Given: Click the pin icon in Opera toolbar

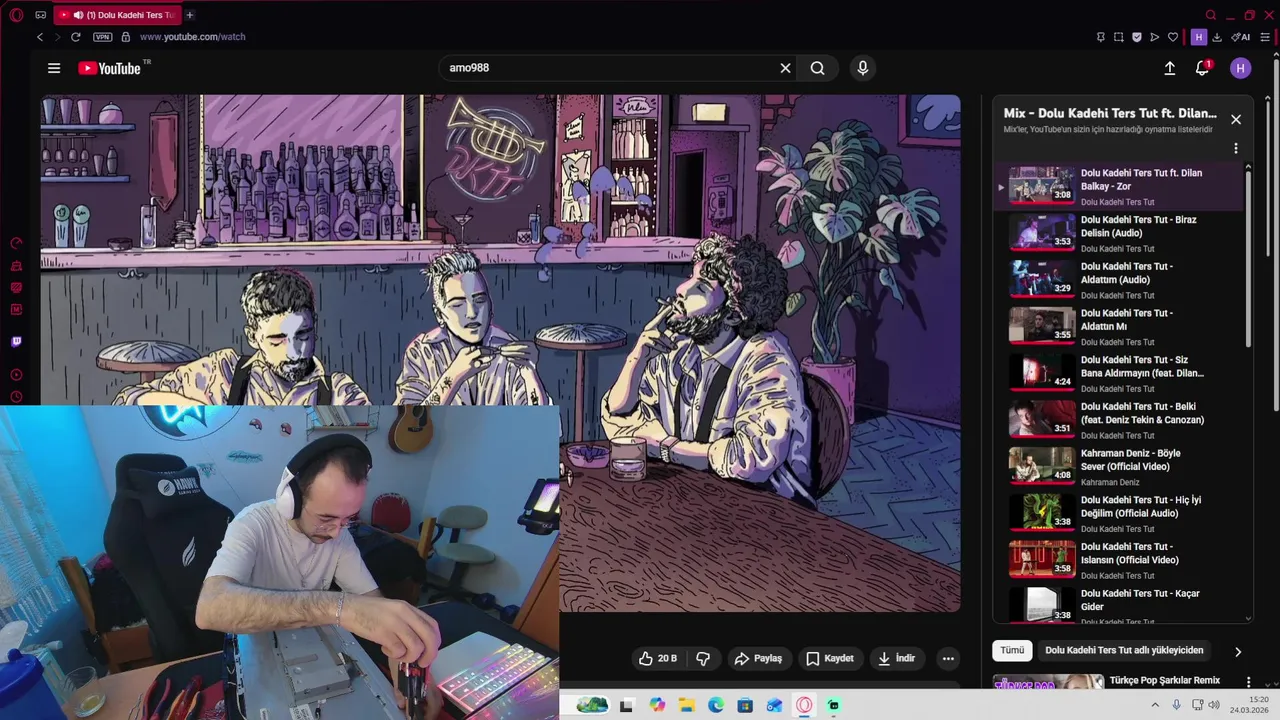Looking at the screenshot, I should click(1101, 37).
